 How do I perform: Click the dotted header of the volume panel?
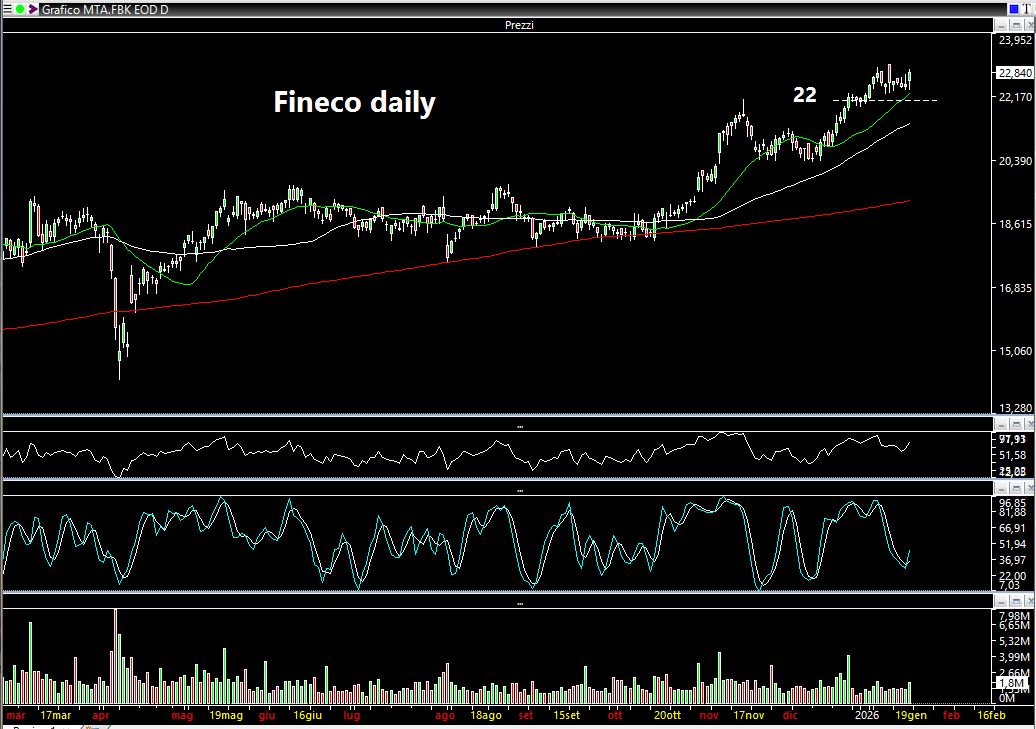pyautogui.click(x=520, y=604)
